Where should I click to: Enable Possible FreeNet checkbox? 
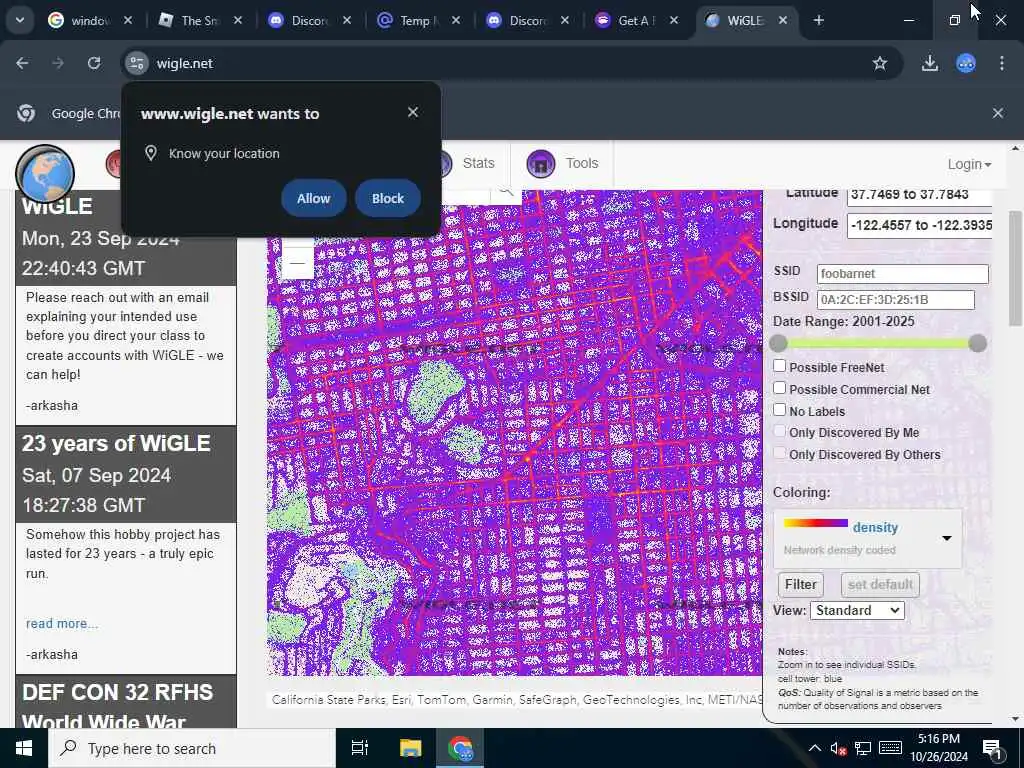pyautogui.click(x=779, y=366)
